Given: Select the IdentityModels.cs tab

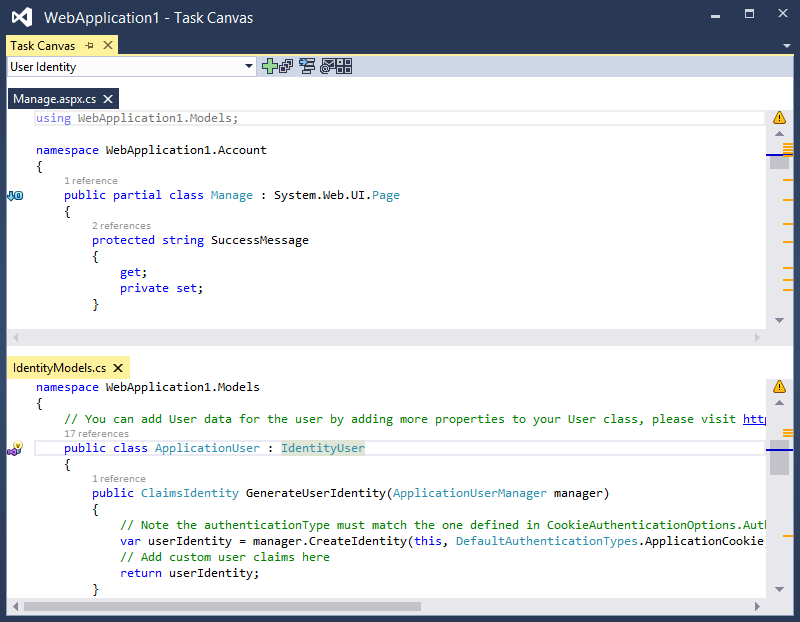Looking at the screenshot, I should point(58,368).
